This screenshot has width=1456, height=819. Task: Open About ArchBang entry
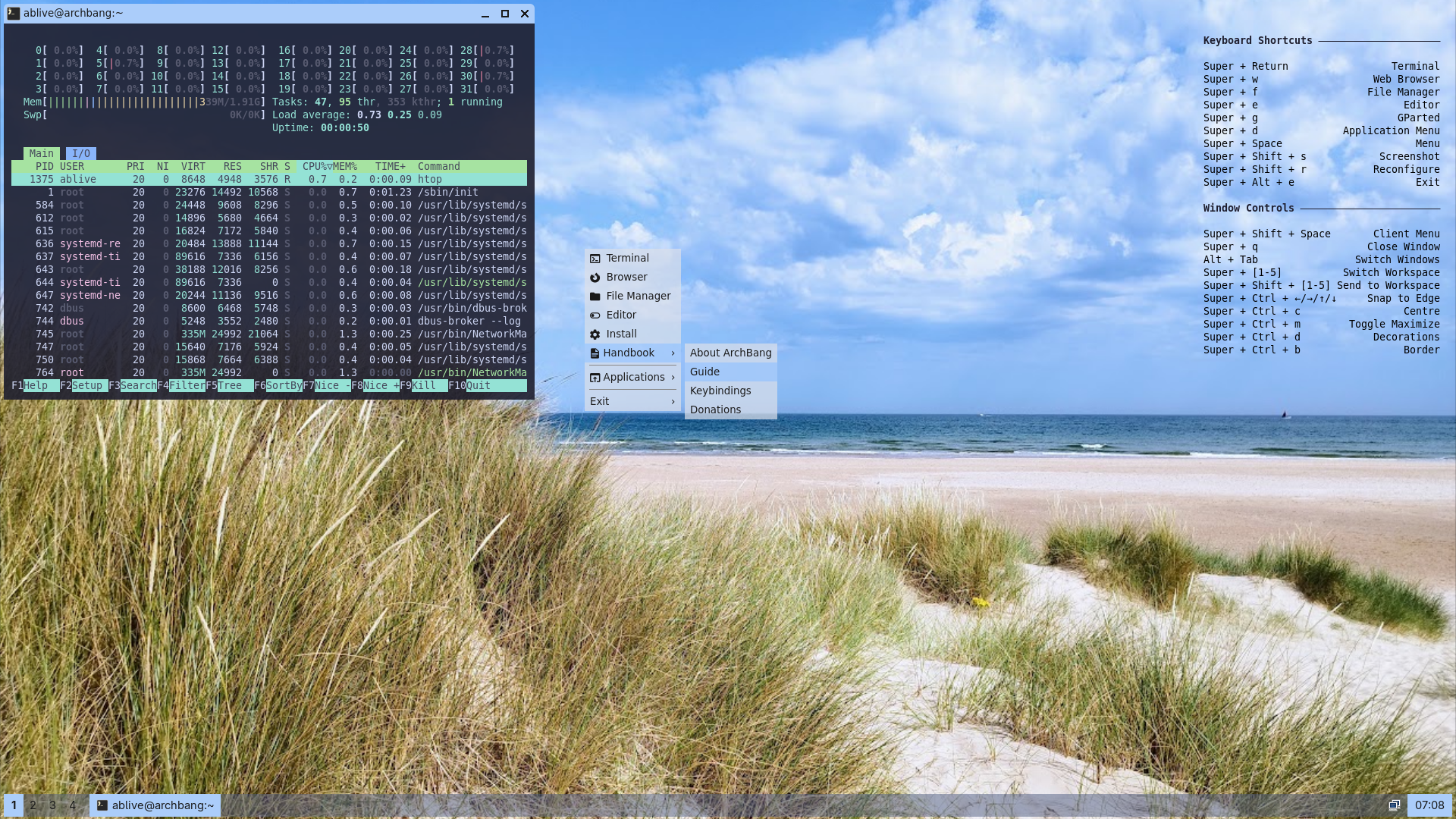coord(730,353)
